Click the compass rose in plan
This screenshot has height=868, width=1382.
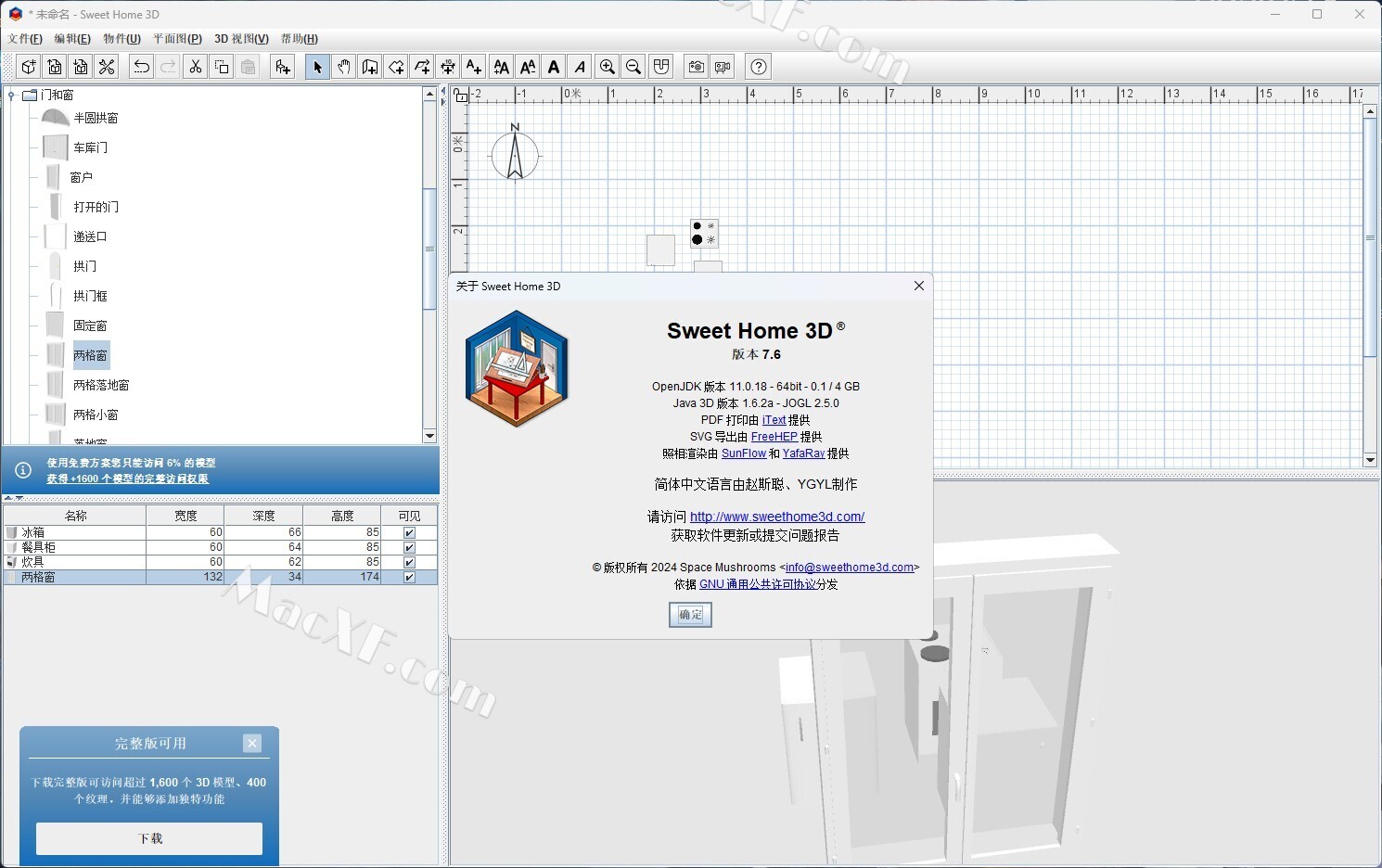point(515,152)
